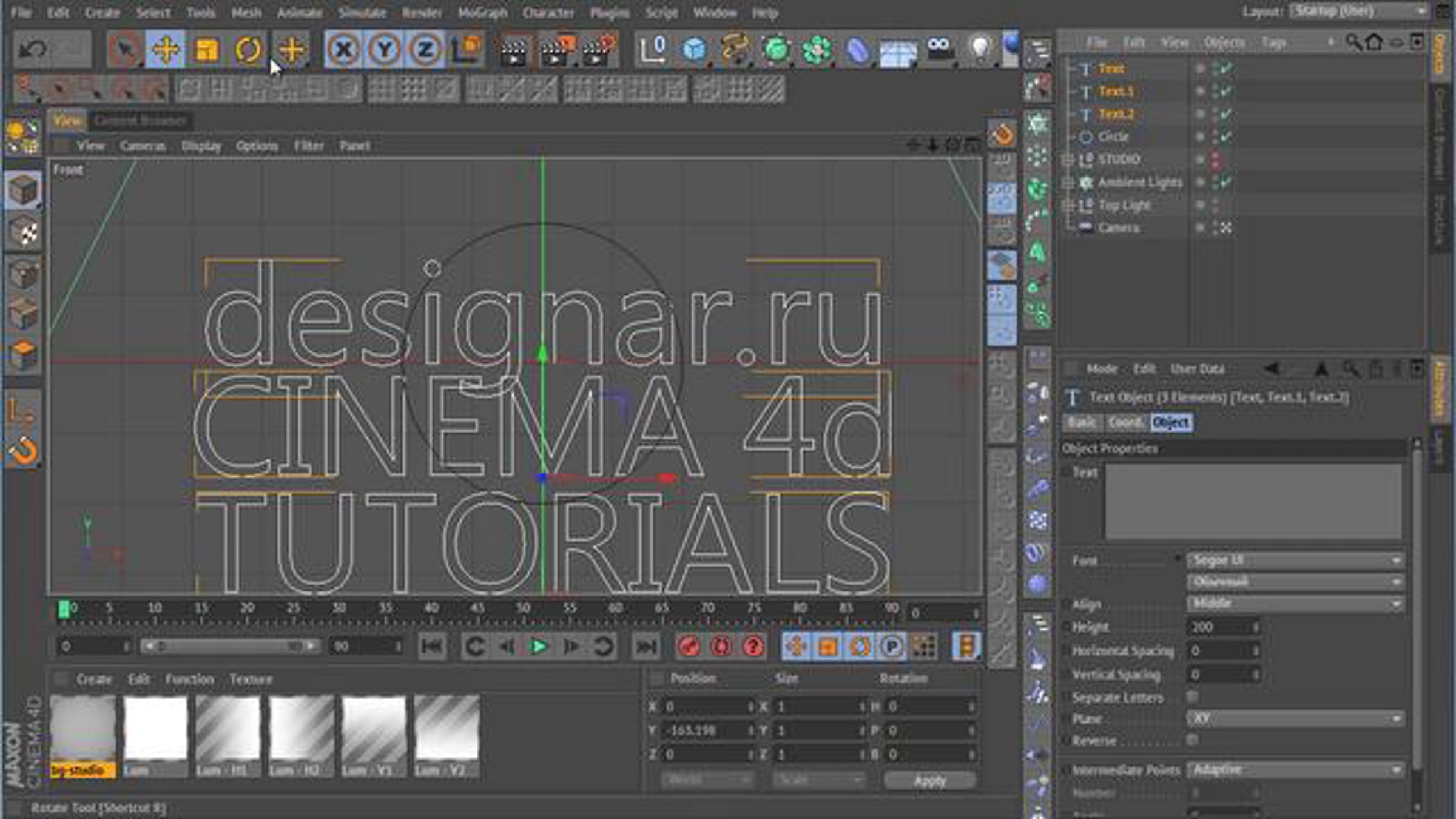
Task: Select the Circle object
Action: pos(1113,136)
